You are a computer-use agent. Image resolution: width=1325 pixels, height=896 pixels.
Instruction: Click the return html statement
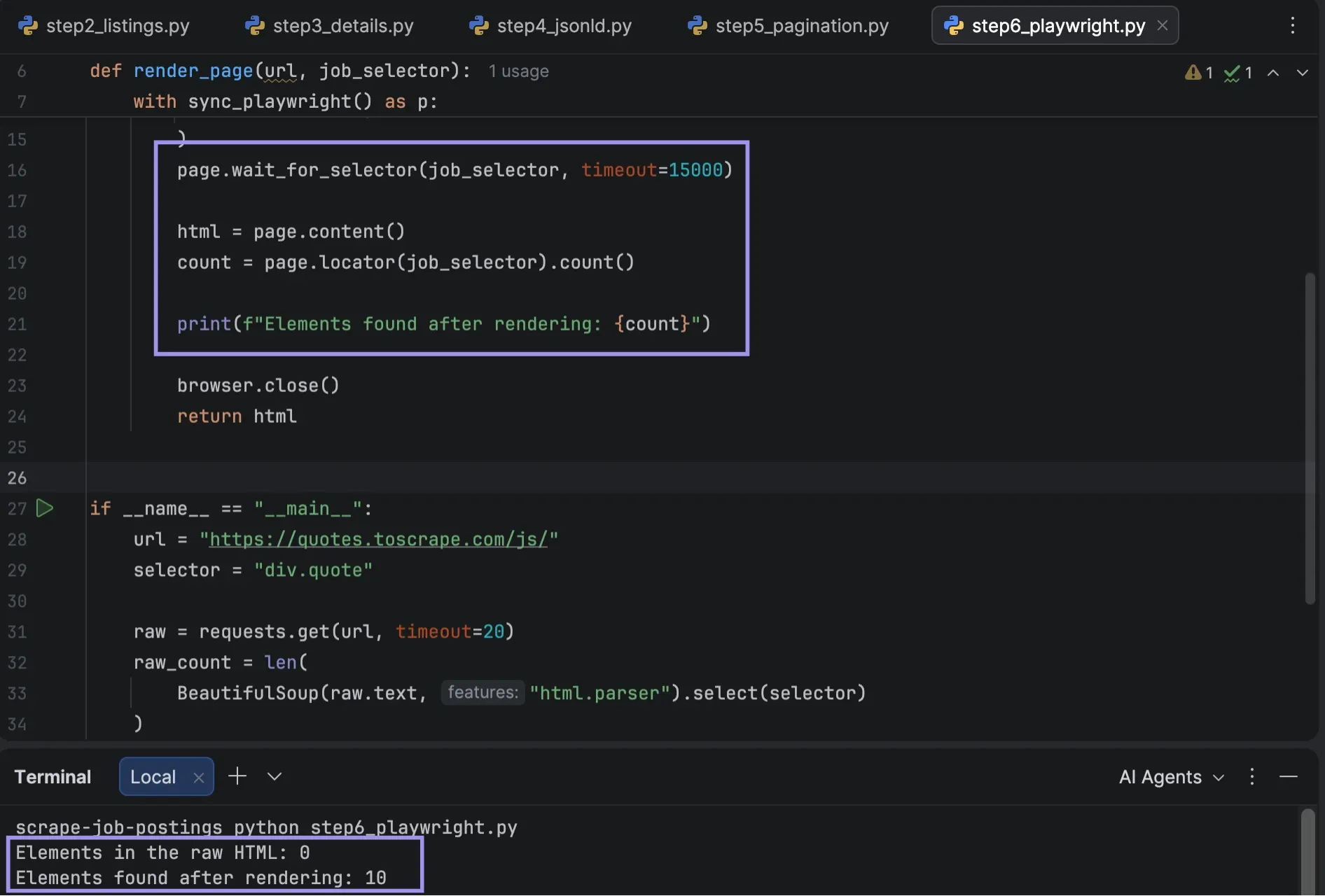click(x=237, y=416)
